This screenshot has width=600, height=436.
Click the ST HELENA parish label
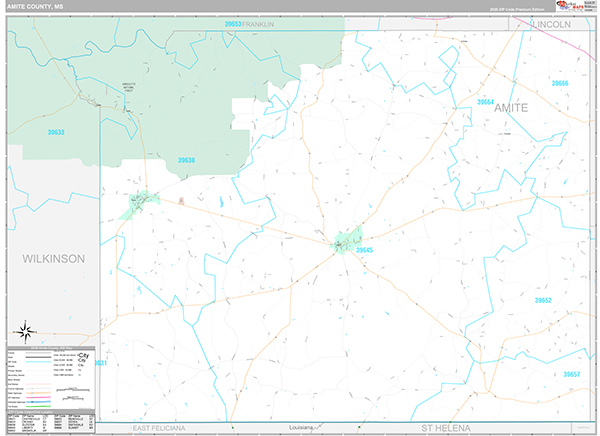pyautogui.click(x=445, y=428)
